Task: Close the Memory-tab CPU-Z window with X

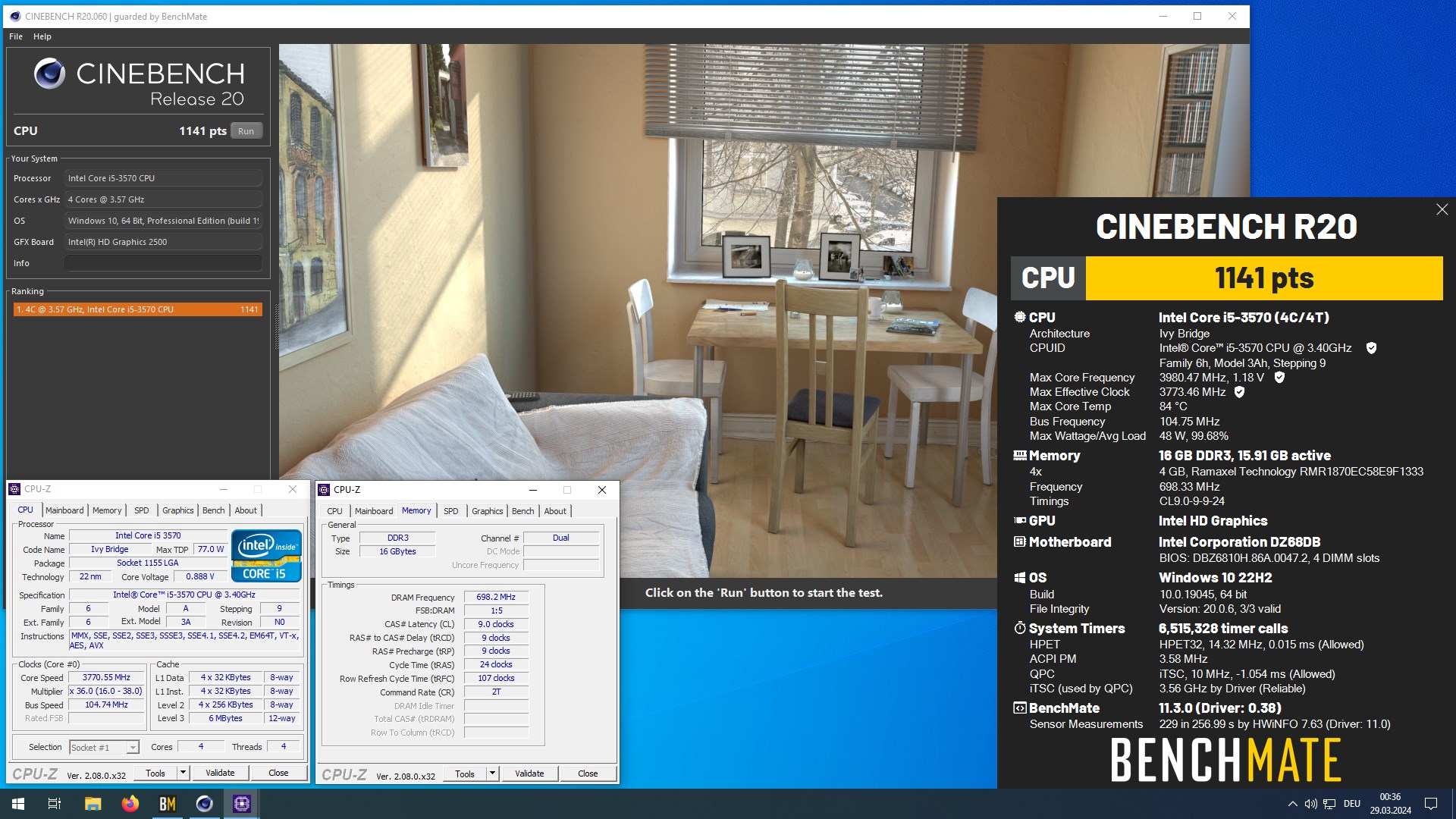Action: 602,490
